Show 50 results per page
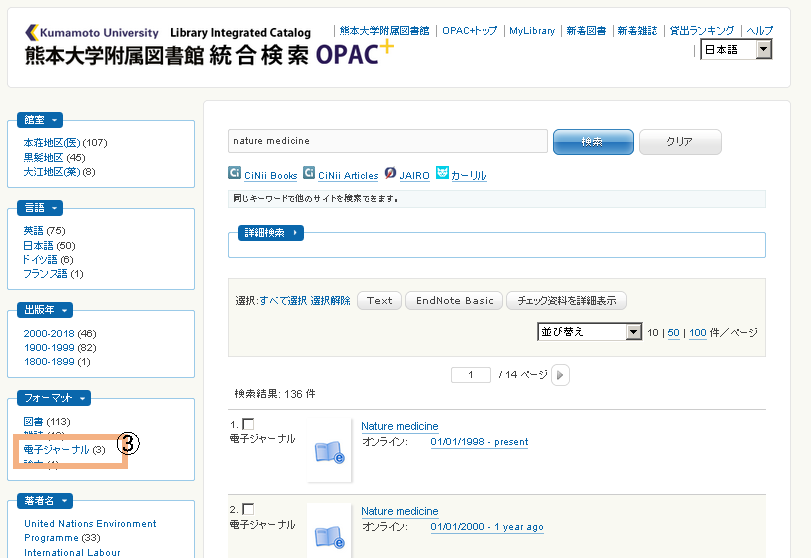This screenshot has height=558, width=811. coord(673,333)
